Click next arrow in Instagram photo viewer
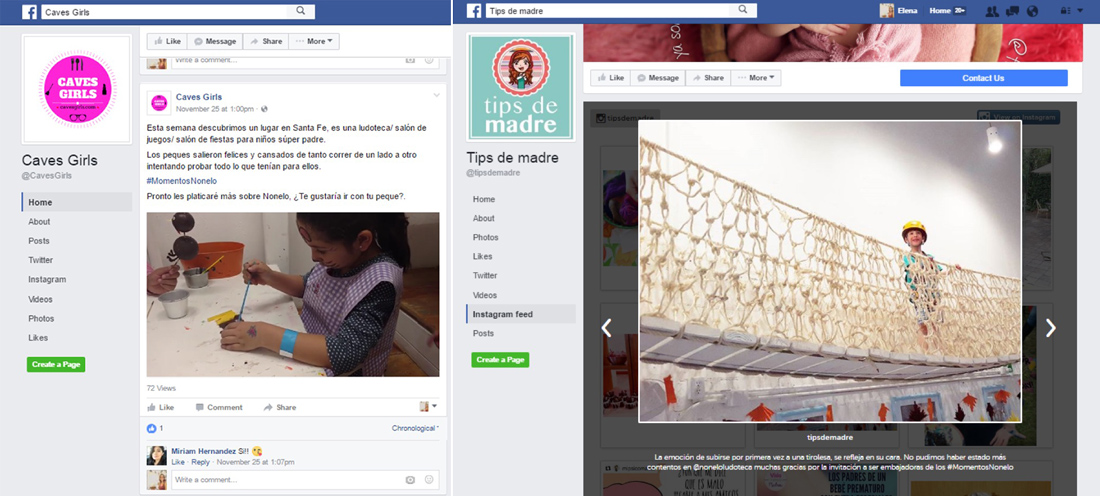 coord(1050,328)
